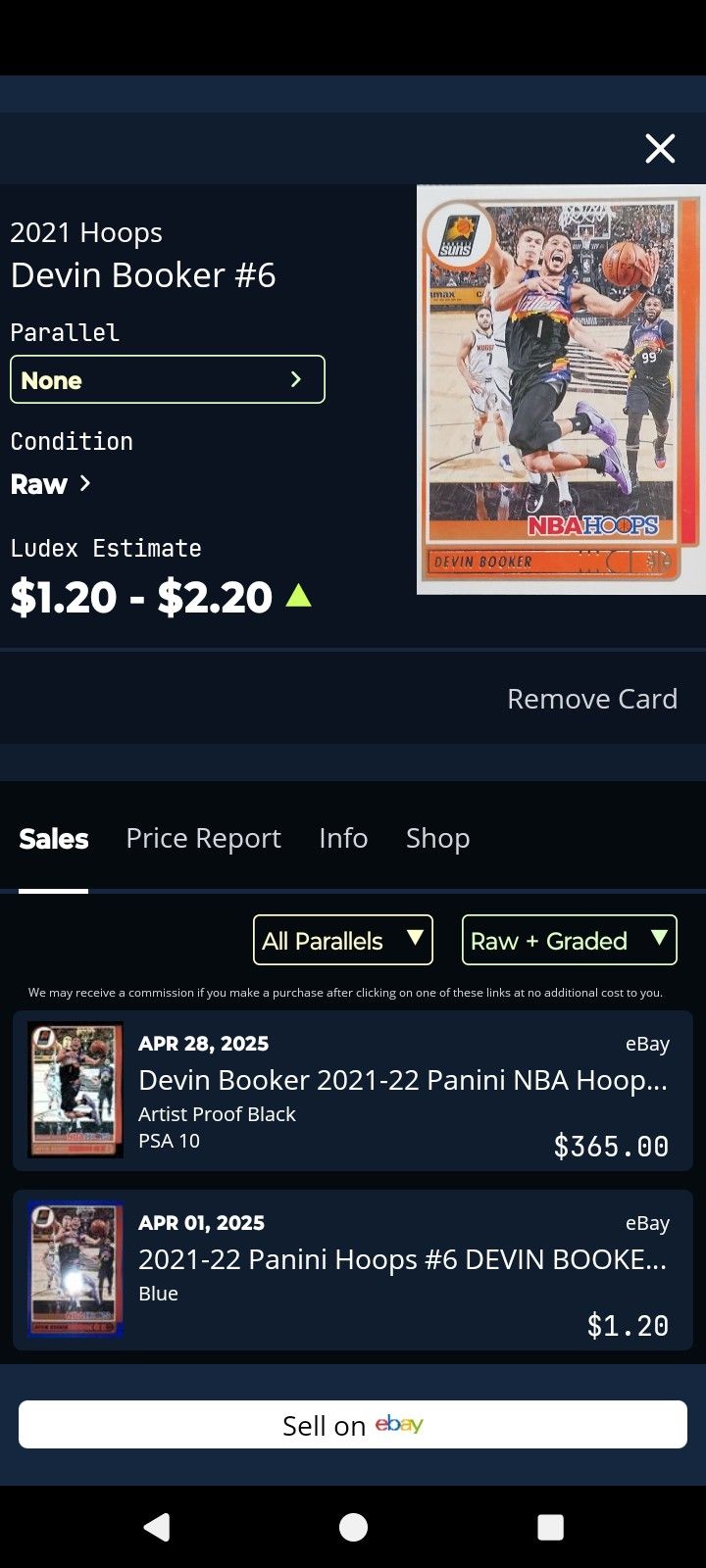Tap the Android home circle icon
The height and width of the screenshot is (1568, 706).
pos(353,1527)
